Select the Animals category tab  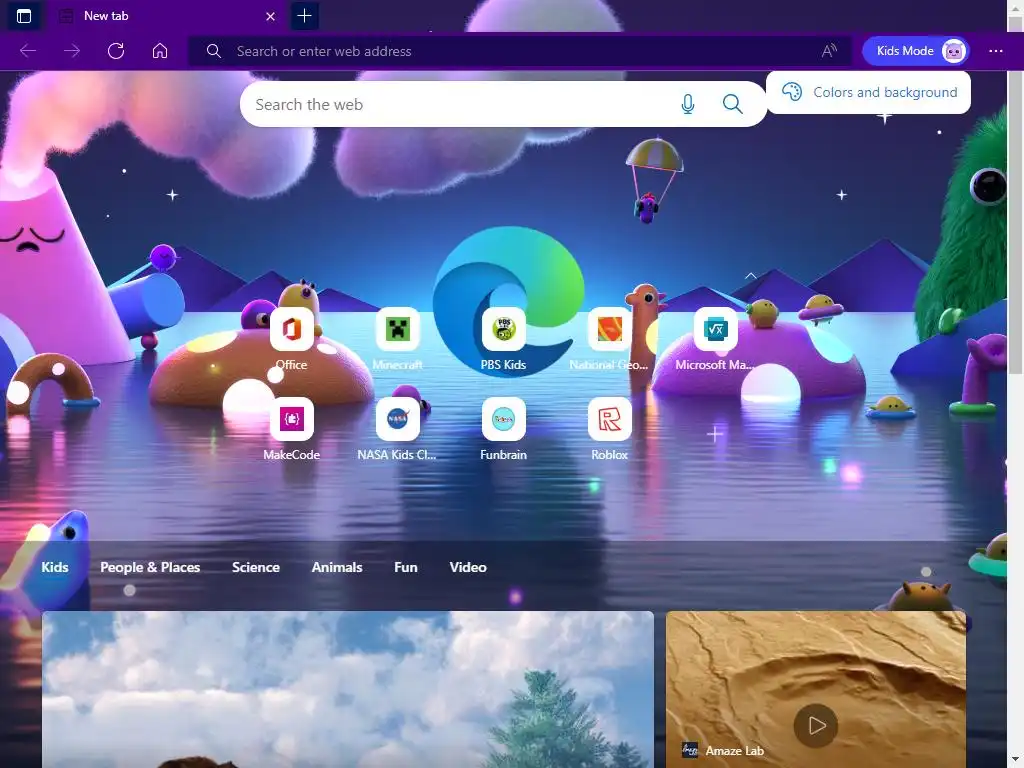[337, 567]
